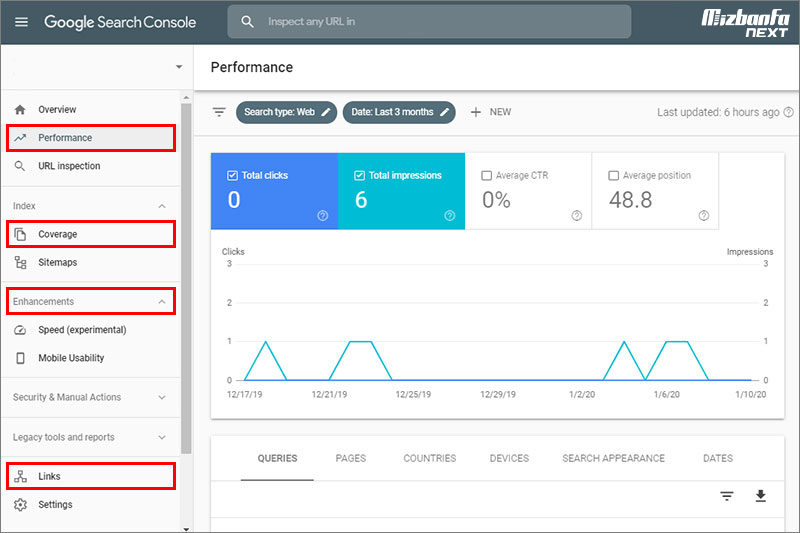
Task: Open URL inspection from sidebar
Action: pyautogui.click(x=69, y=166)
